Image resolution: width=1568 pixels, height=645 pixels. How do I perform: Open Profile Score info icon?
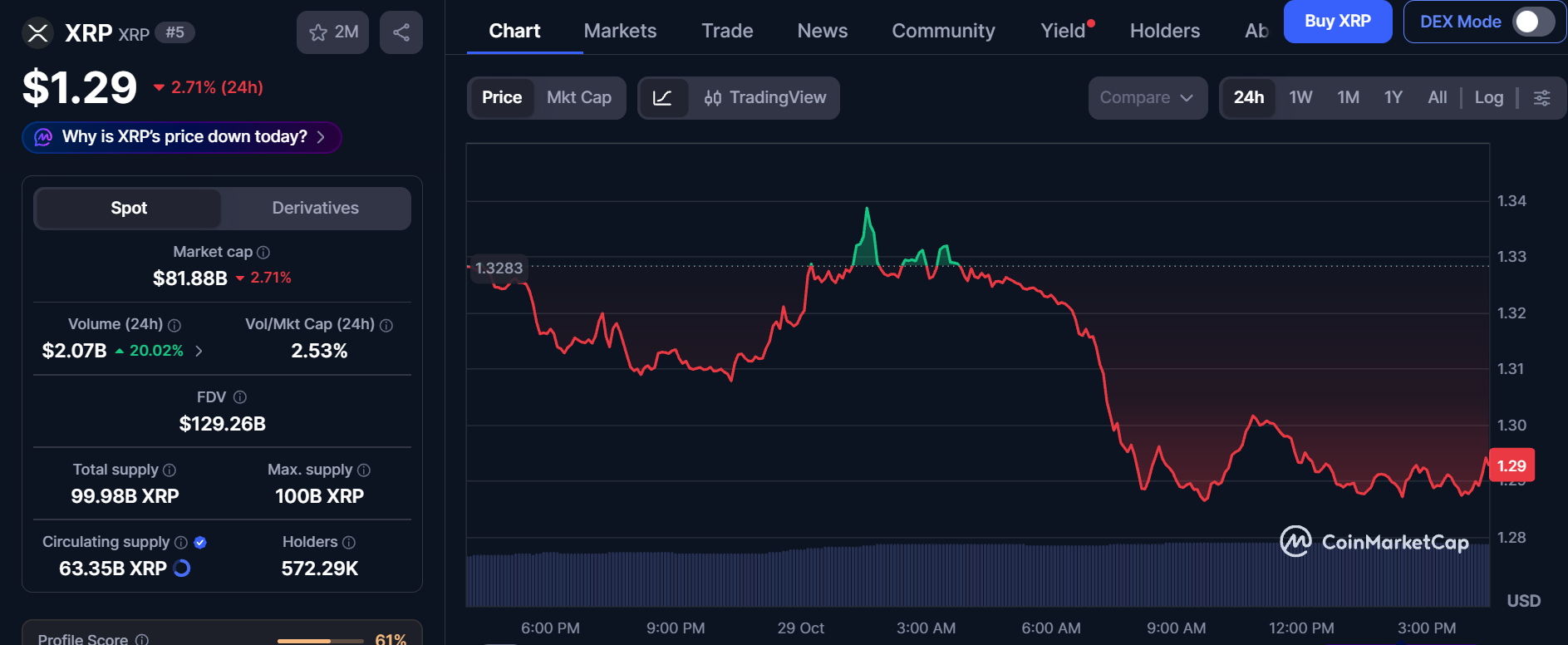point(142,640)
